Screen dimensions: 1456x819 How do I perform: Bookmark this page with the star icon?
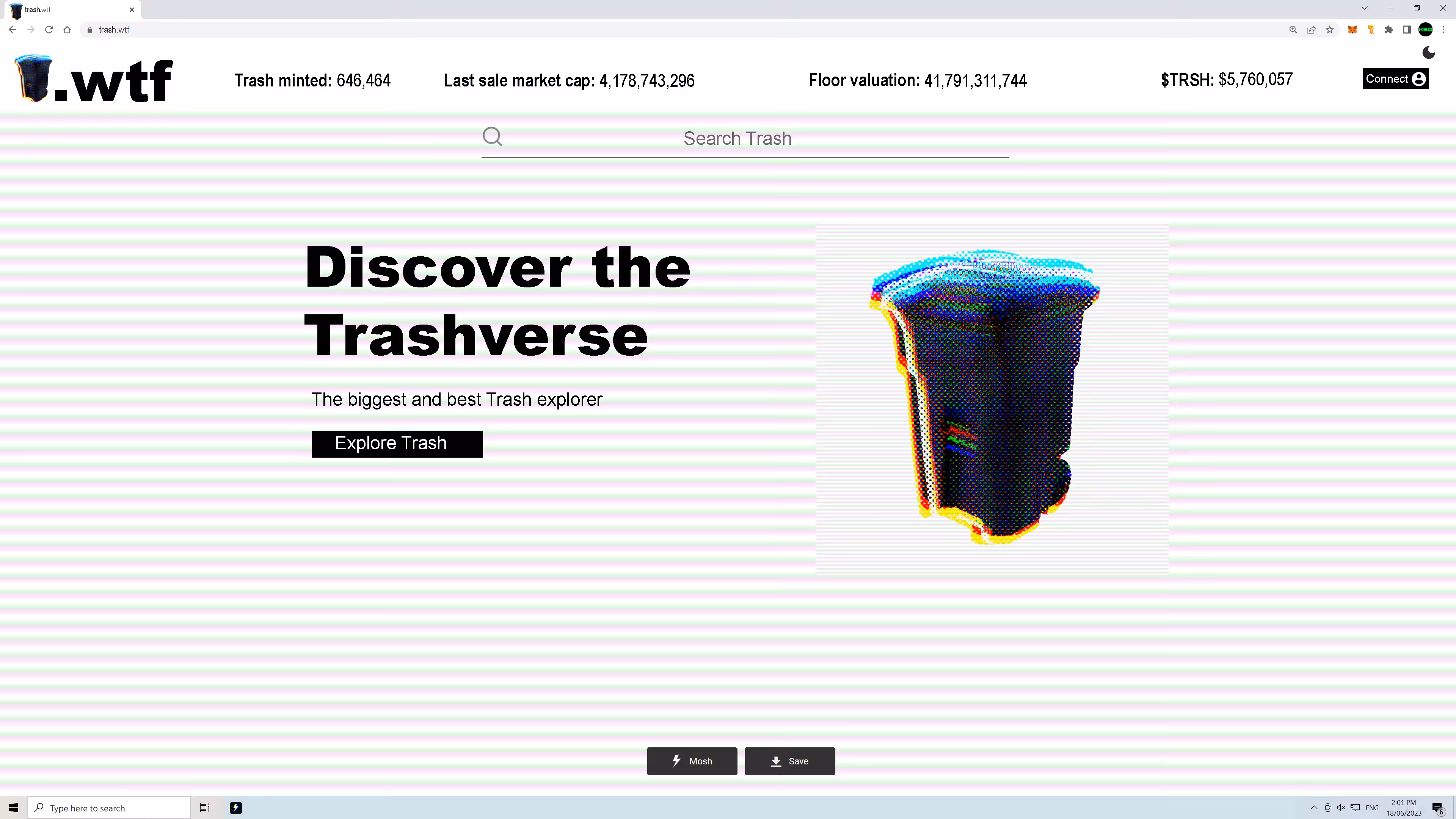[x=1329, y=30]
